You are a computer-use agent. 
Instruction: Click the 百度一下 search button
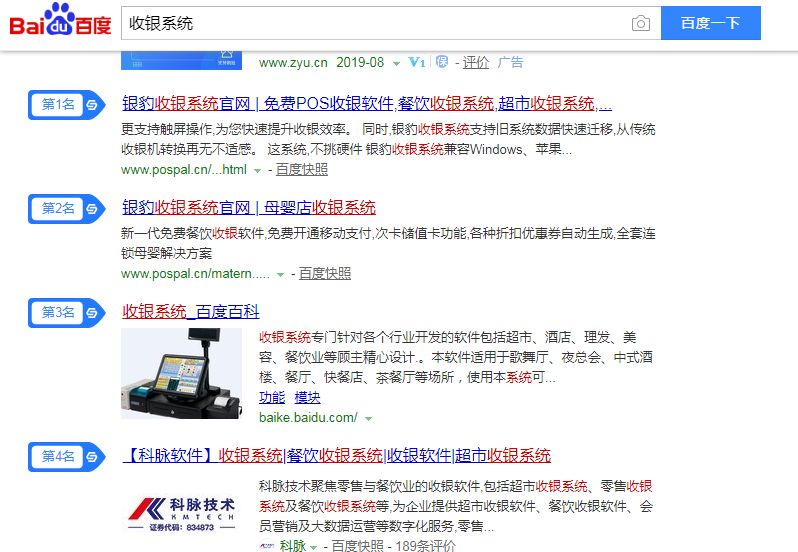point(710,23)
